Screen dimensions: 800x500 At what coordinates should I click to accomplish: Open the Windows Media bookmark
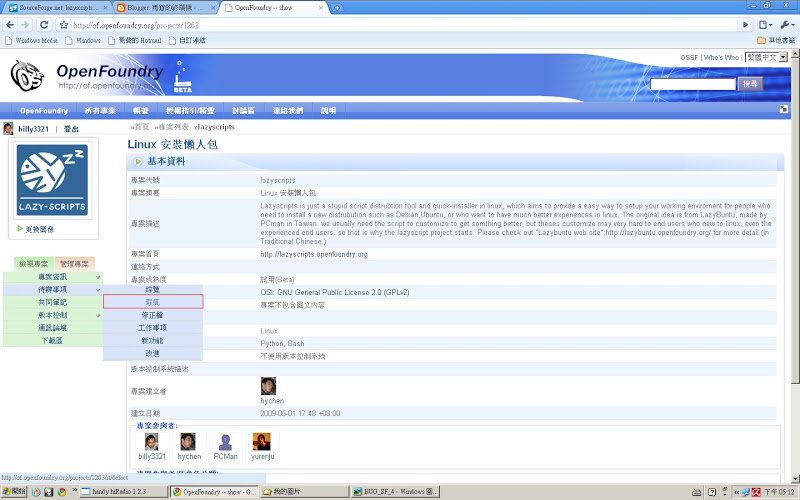pos(31,40)
